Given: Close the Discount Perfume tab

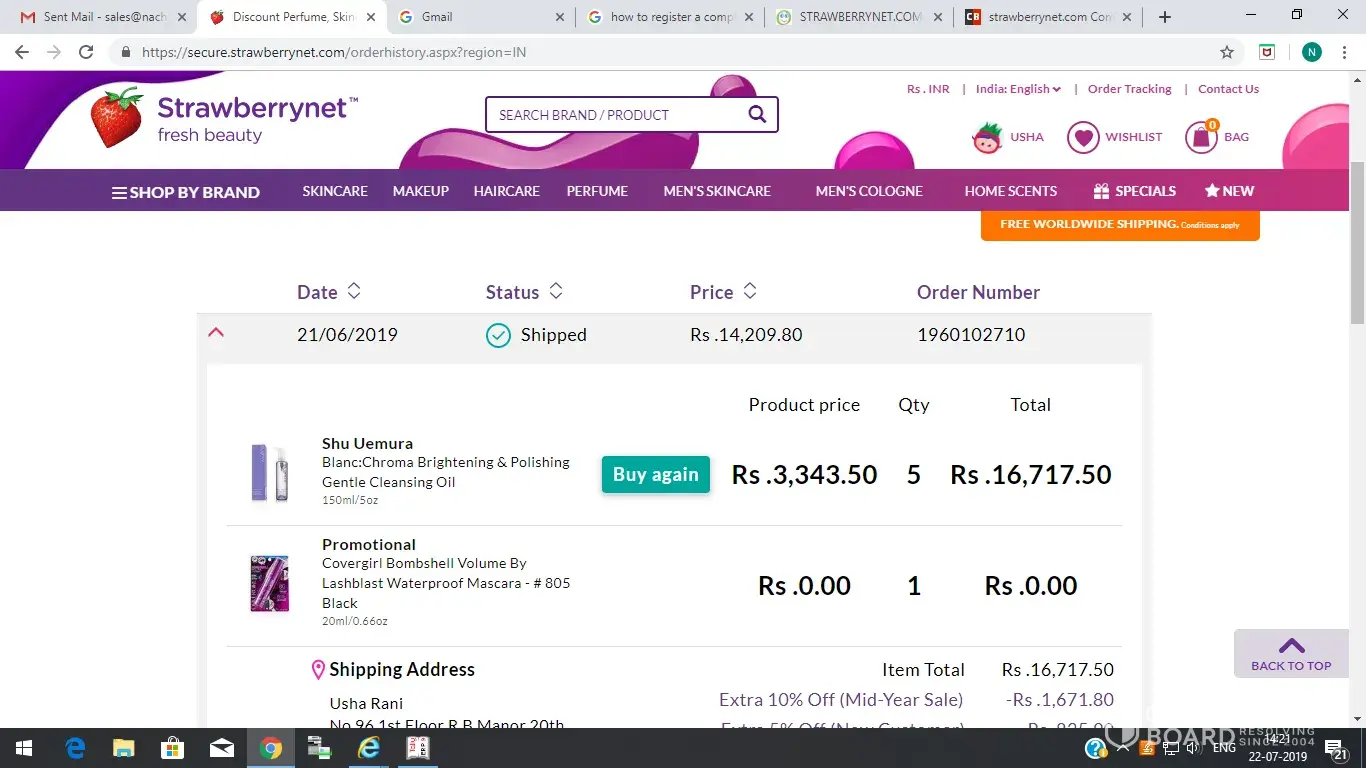Looking at the screenshot, I should (x=371, y=17).
